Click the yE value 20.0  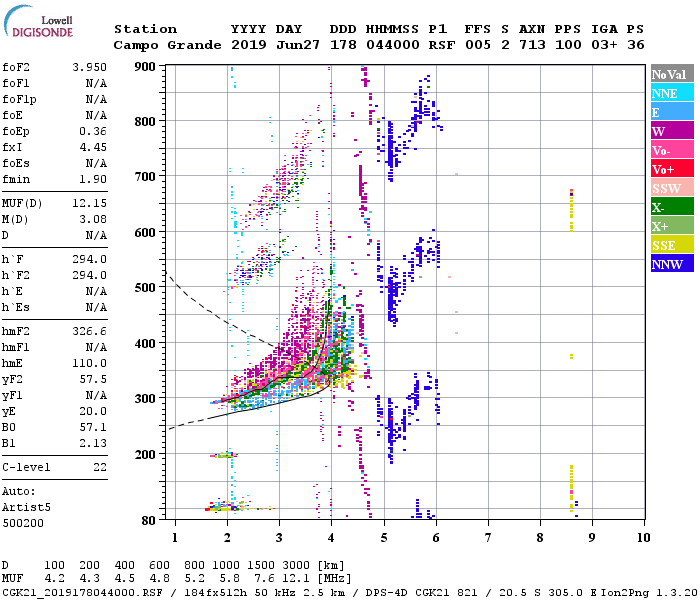coord(93,412)
